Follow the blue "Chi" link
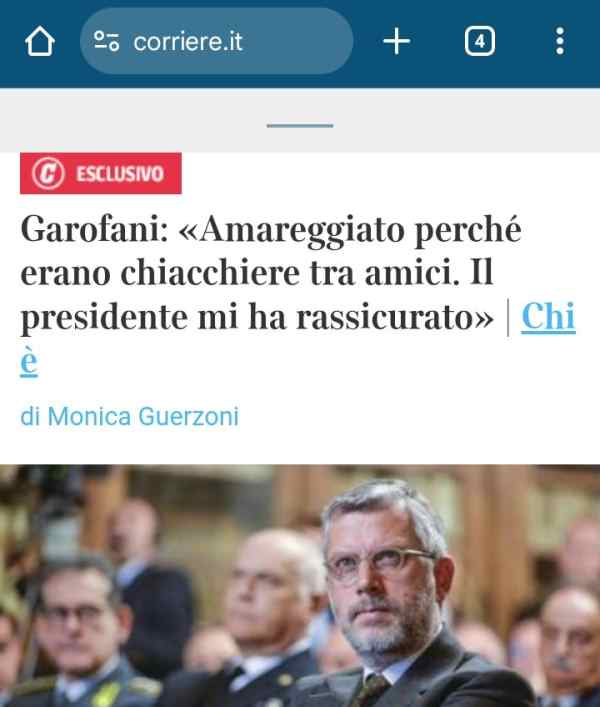This screenshot has width=600, height=707. click(548, 317)
